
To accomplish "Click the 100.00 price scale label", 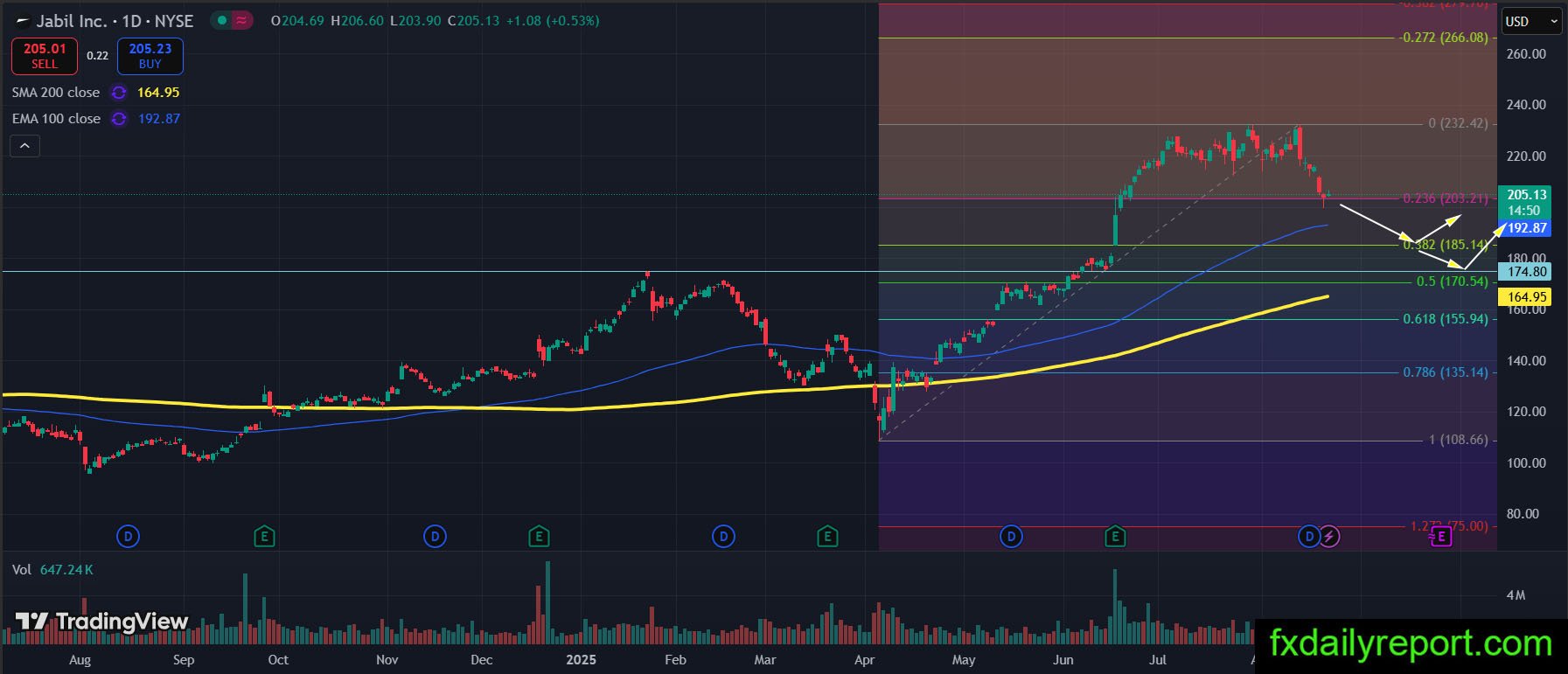I will [1526, 463].
